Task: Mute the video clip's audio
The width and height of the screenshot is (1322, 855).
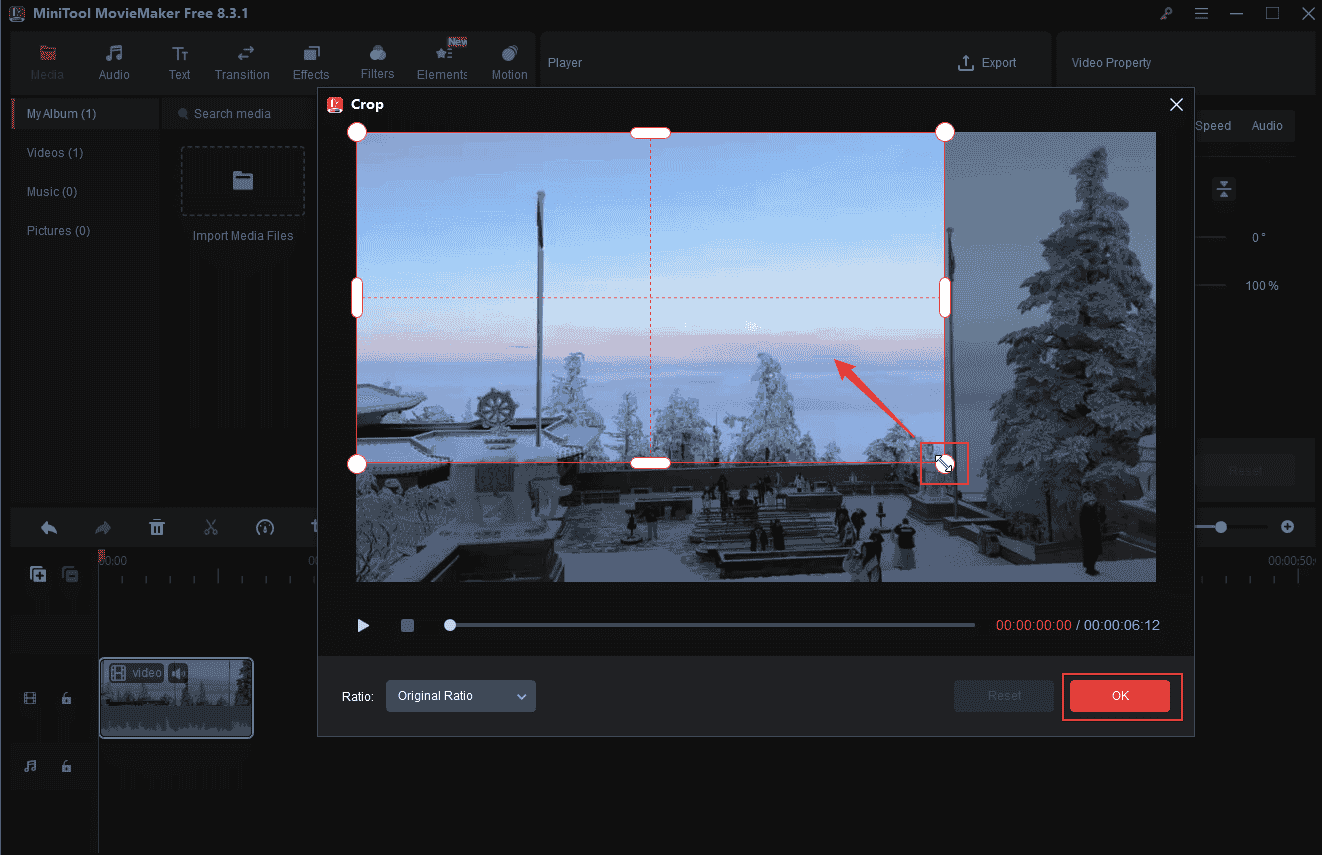Action: pyautogui.click(x=178, y=673)
